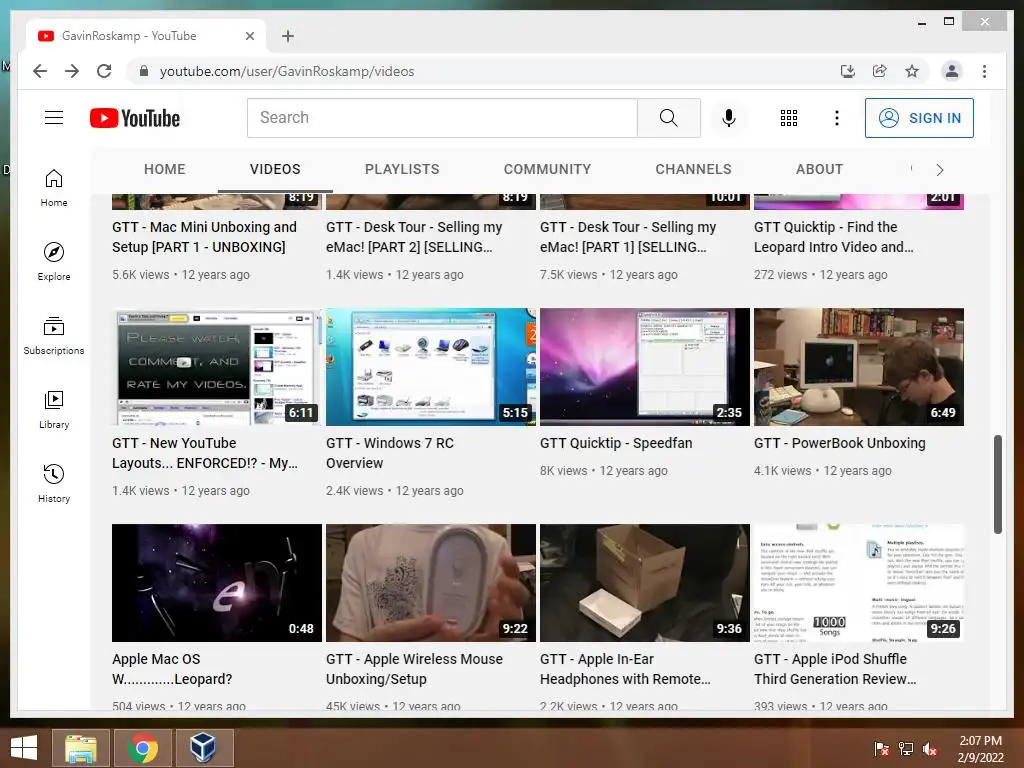Open Chrome profile avatar
The height and width of the screenshot is (768, 1024).
[x=952, y=71]
